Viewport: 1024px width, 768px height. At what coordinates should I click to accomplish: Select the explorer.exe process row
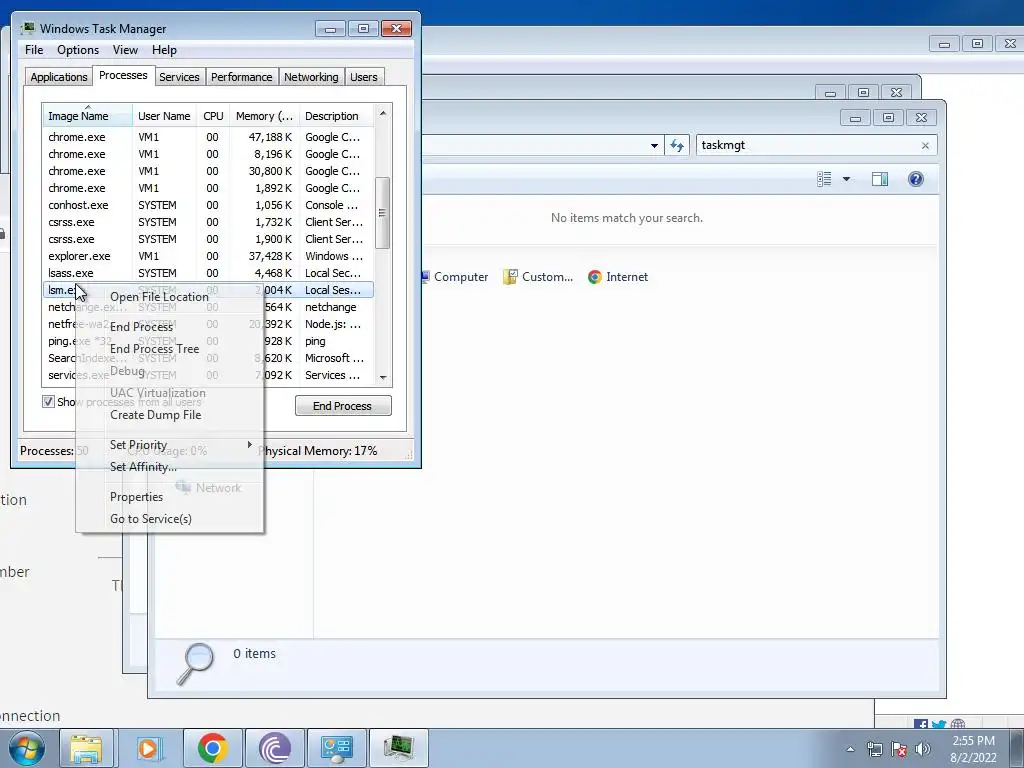point(208,256)
